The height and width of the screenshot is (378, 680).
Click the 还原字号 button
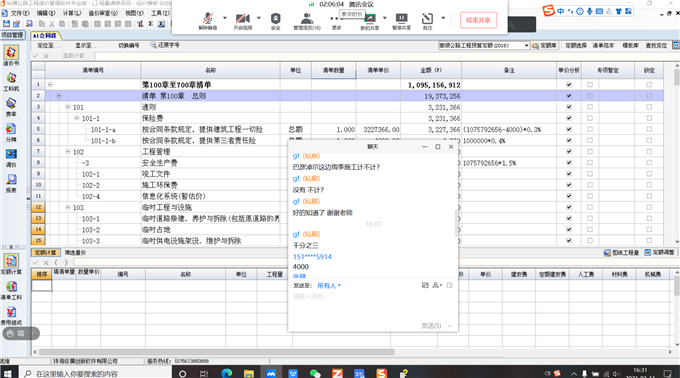tap(165, 45)
